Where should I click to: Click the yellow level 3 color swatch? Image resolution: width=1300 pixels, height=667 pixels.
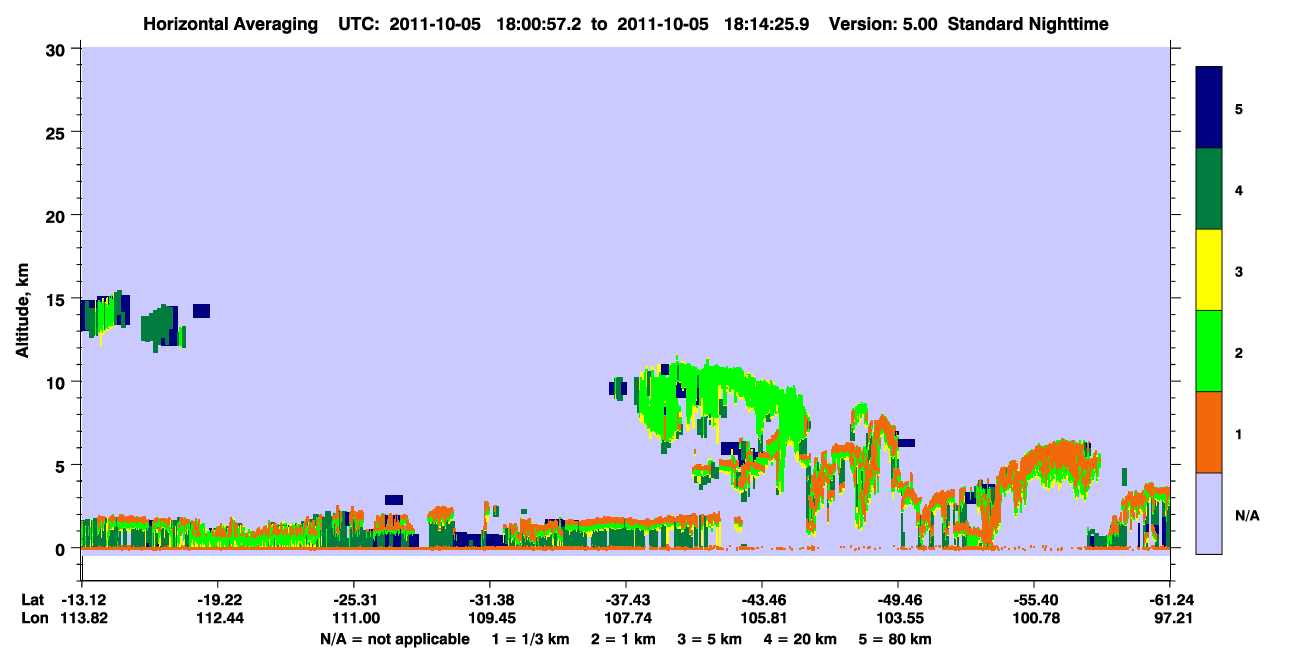point(1209,270)
